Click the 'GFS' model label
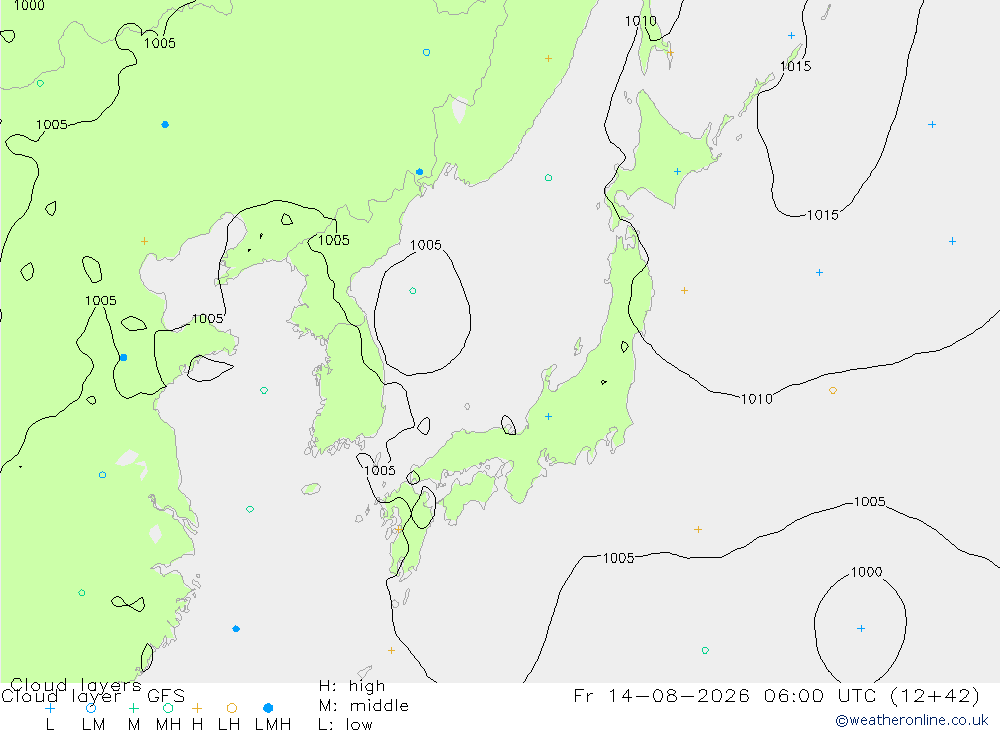The image size is (1000, 733). [x=166, y=696]
